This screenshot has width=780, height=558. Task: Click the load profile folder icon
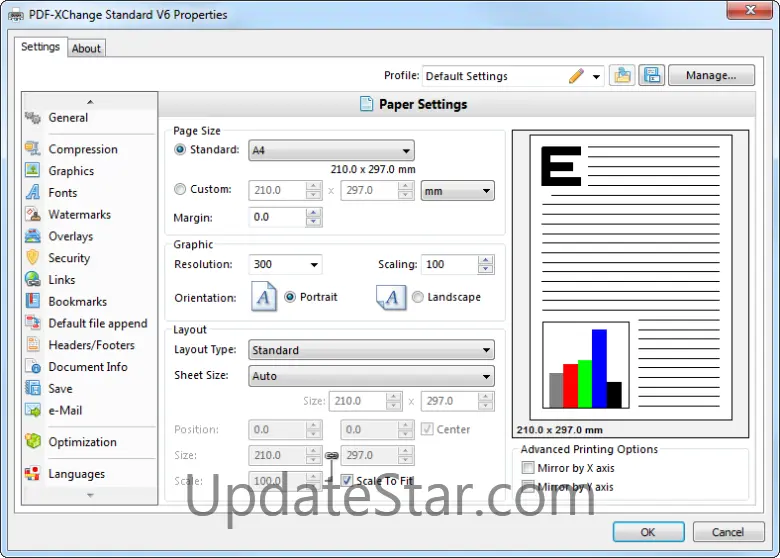[x=622, y=76]
